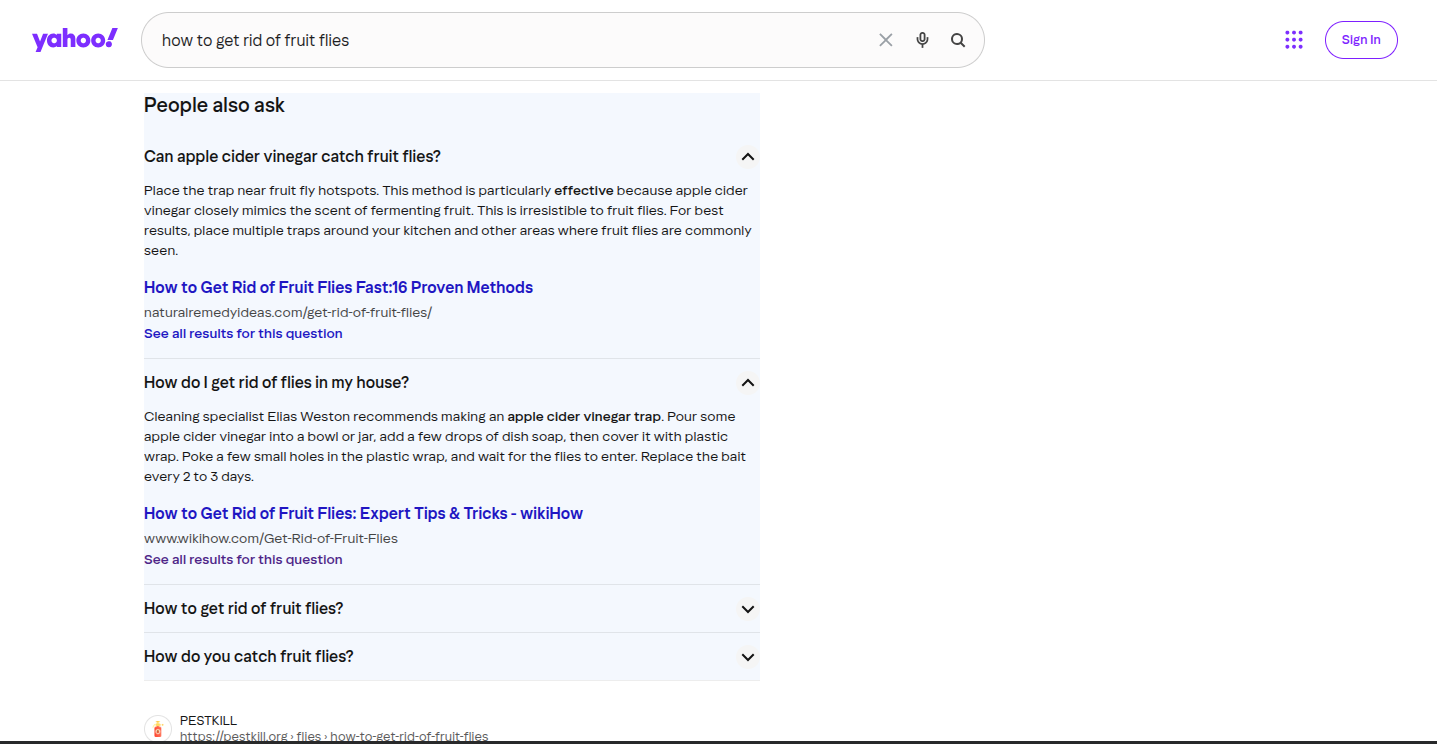1437x744 pixels.
Task: Select the naturalremedyideas.com URL text
Action: pyautogui.click(x=288, y=312)
